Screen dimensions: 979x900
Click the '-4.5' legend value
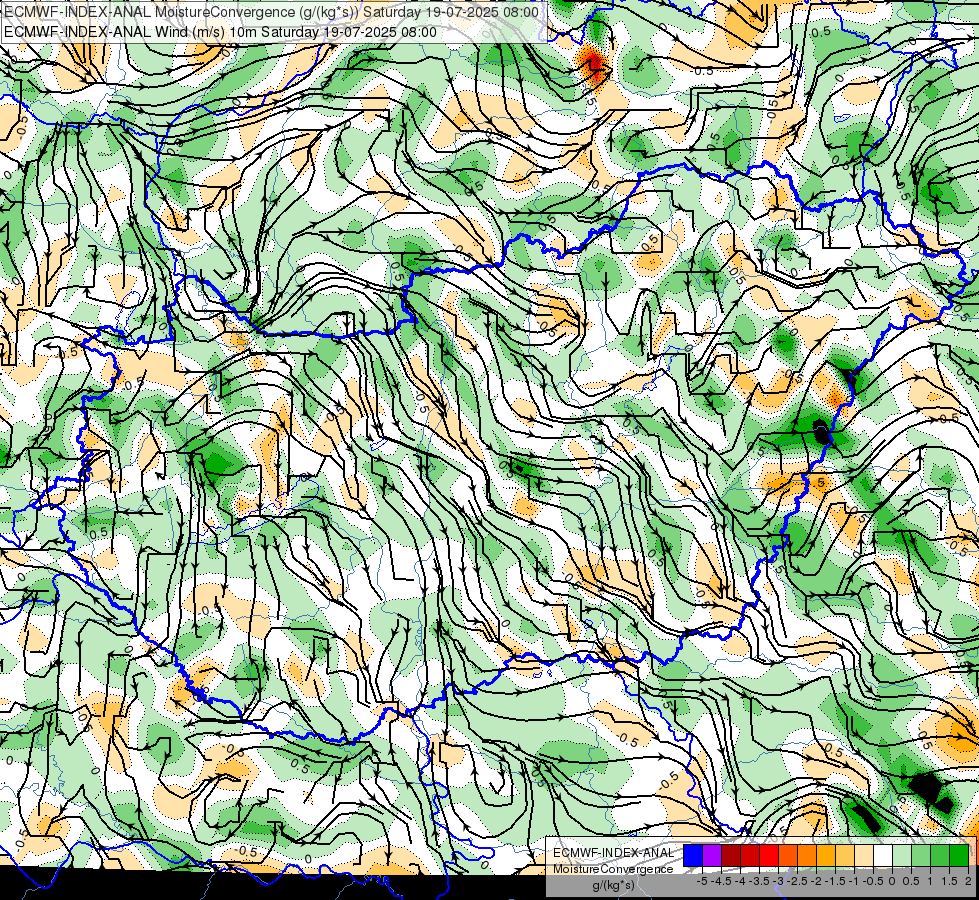click(722, 881)
